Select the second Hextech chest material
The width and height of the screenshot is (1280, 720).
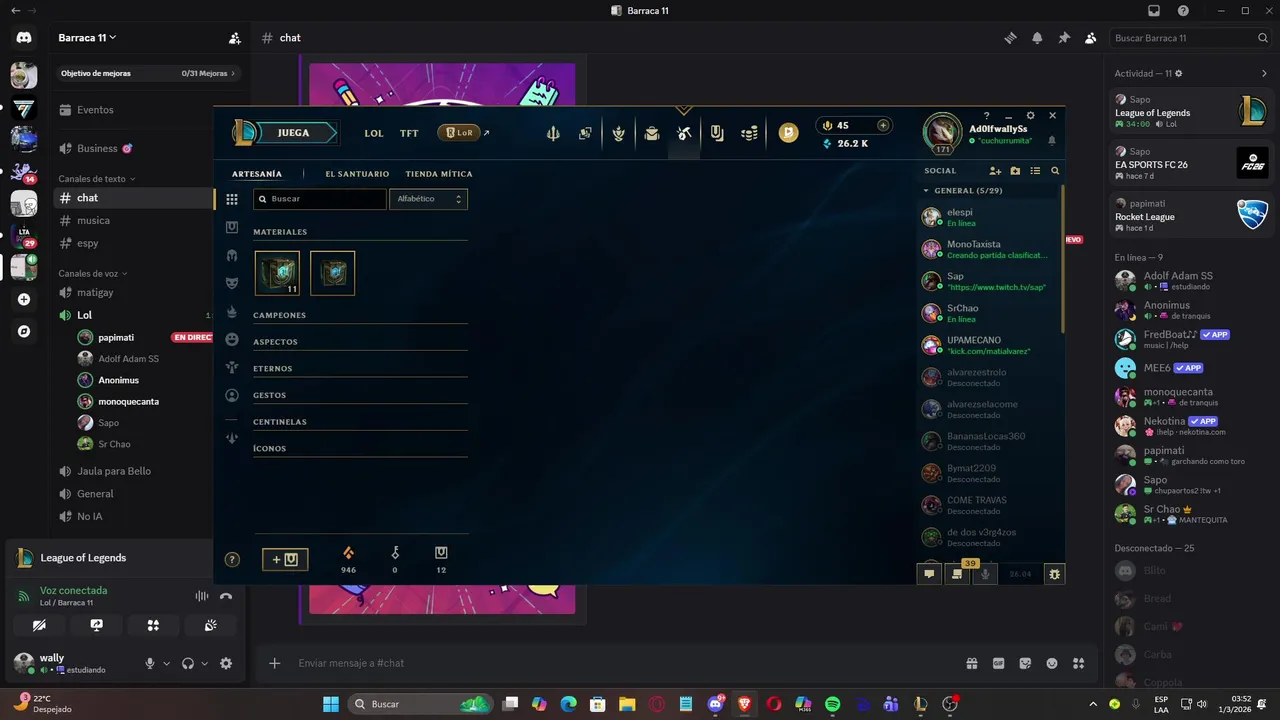(332, 273)
